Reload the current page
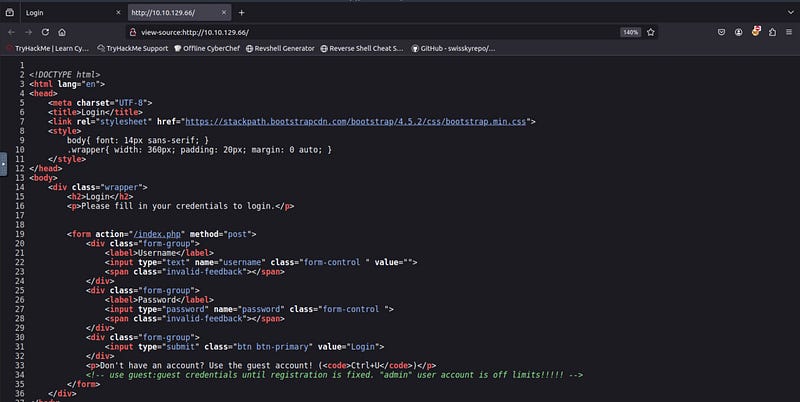This screenshot has height=402, width=800. [45, 32]
